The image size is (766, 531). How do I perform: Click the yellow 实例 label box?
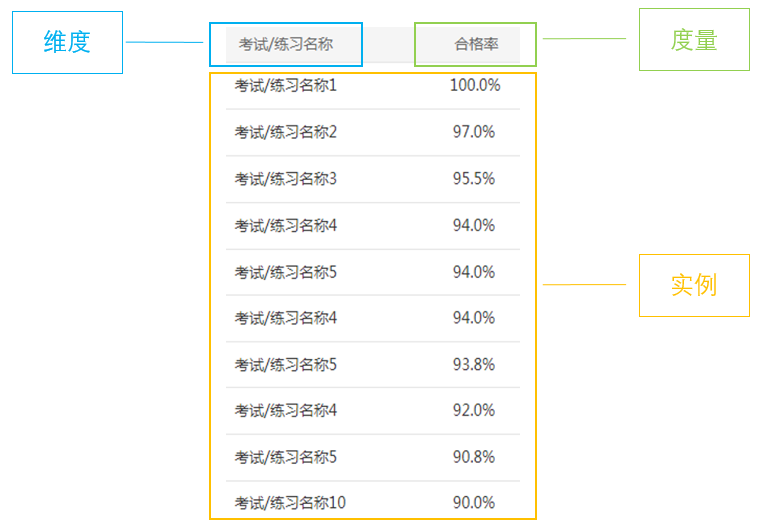[x=694, y=285]
